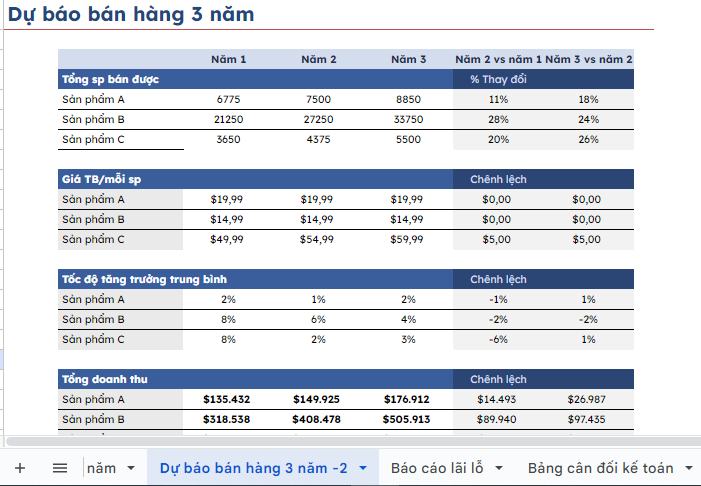The image size is (701, 486).
Task: Select the 24% change cell
Action: [588, 119]
